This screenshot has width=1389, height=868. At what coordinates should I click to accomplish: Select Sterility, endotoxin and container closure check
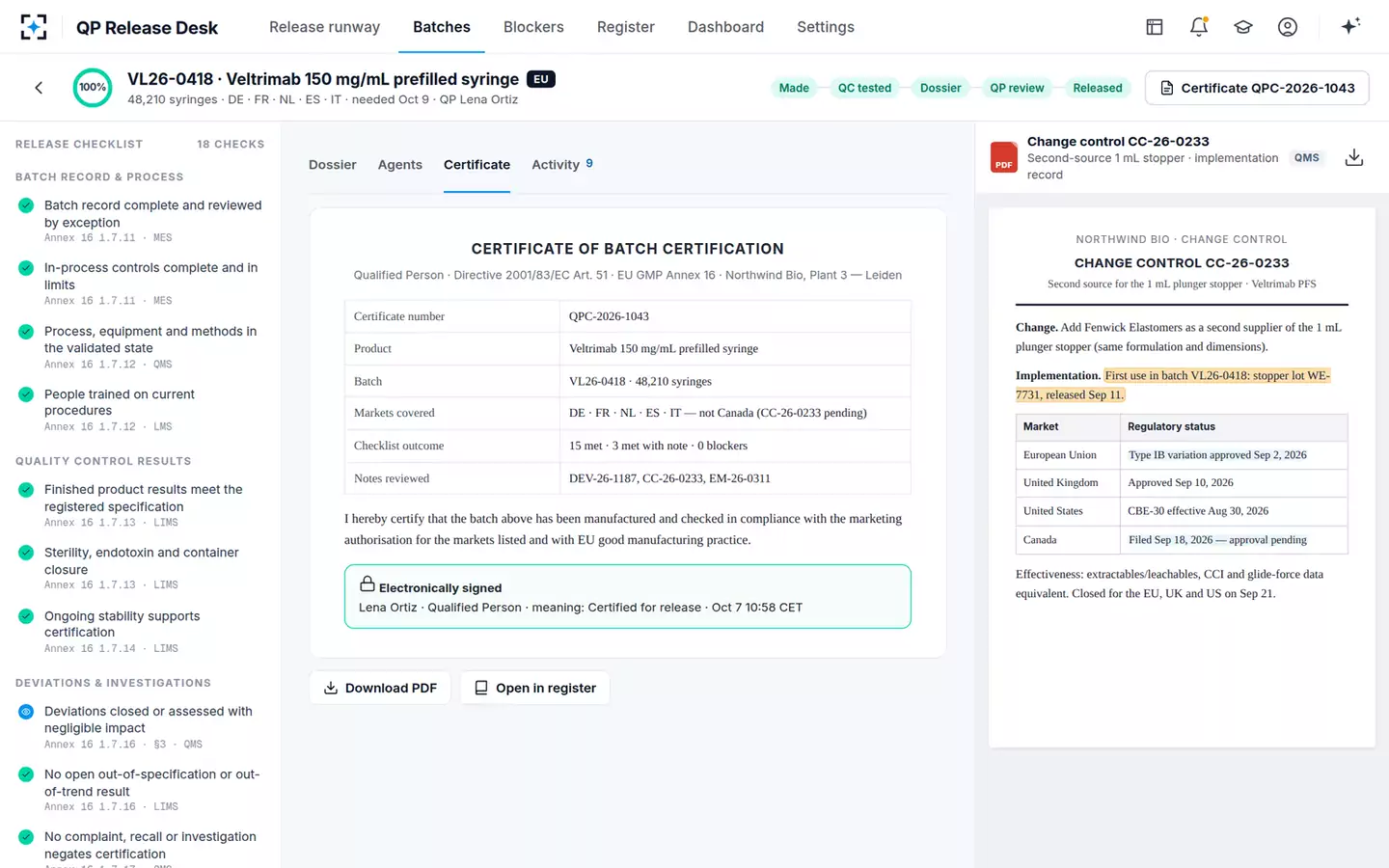tap(26, 553)
